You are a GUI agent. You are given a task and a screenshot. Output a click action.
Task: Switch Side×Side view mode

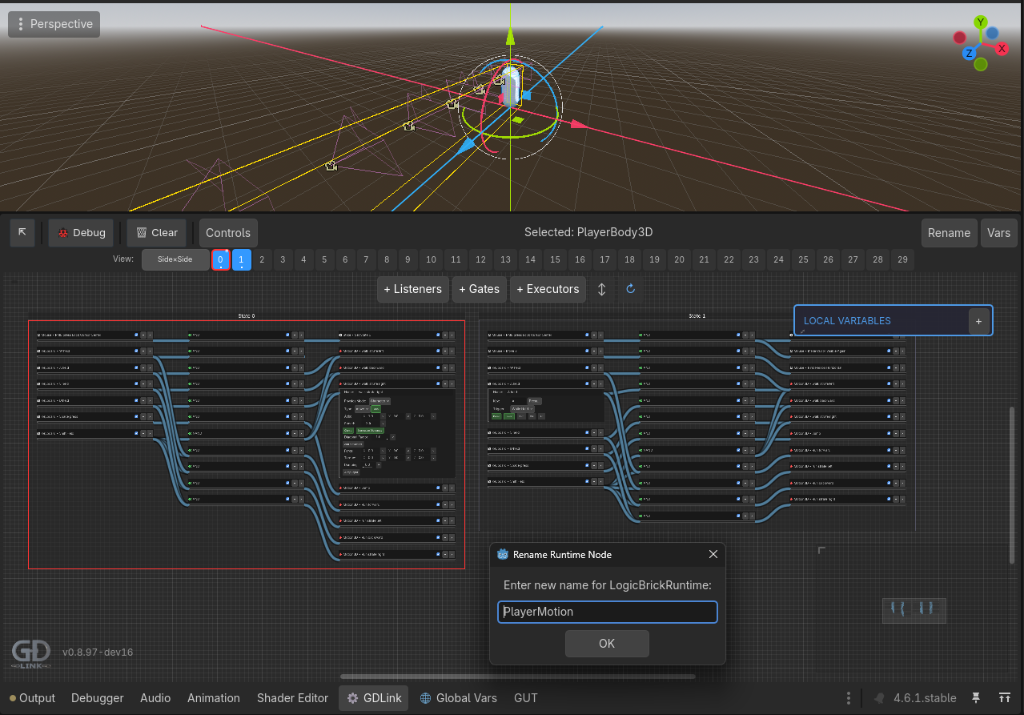point(175,259)
